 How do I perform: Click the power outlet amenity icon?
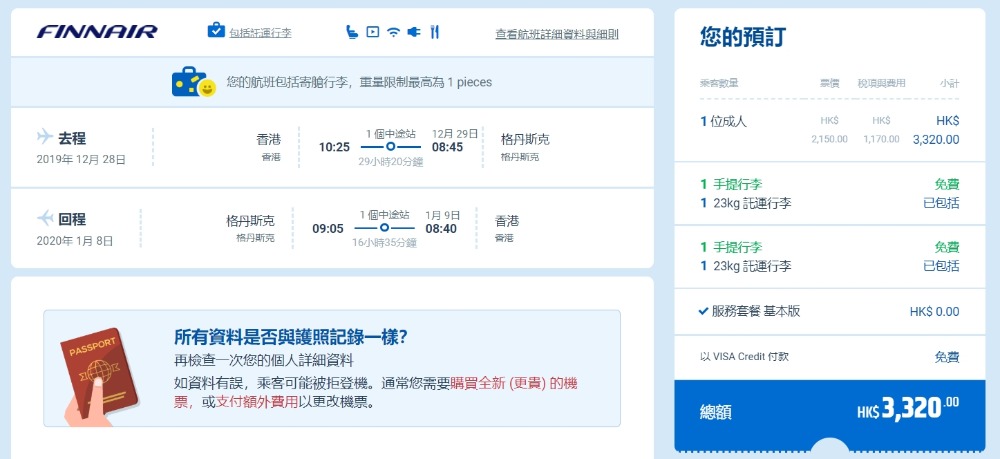(x=415, y=31)
